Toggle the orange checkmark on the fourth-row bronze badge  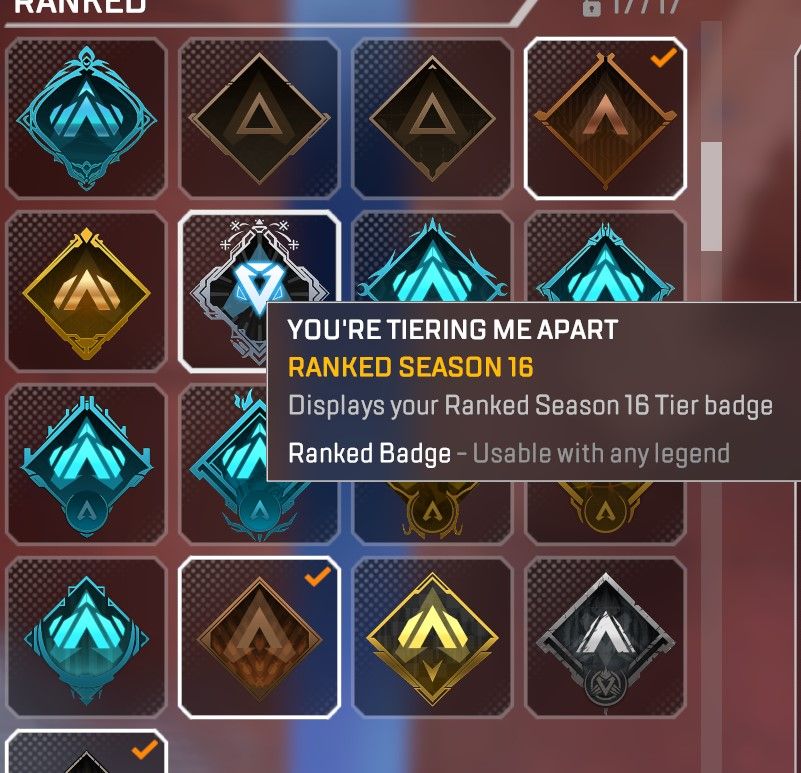coord(317,576)
